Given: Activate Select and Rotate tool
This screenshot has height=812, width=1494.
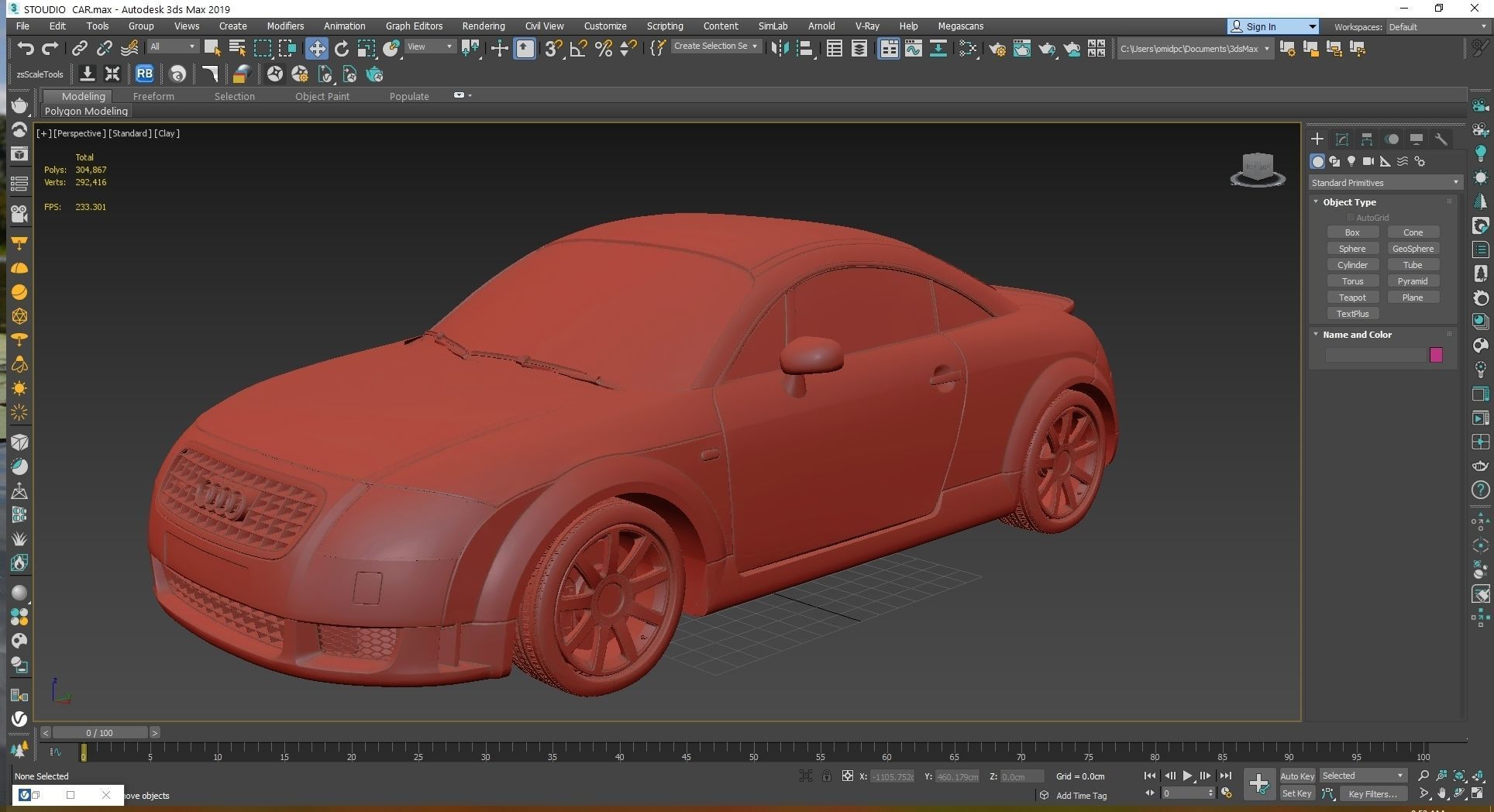Looking at the screenshot, I should [x=341, y=48].
